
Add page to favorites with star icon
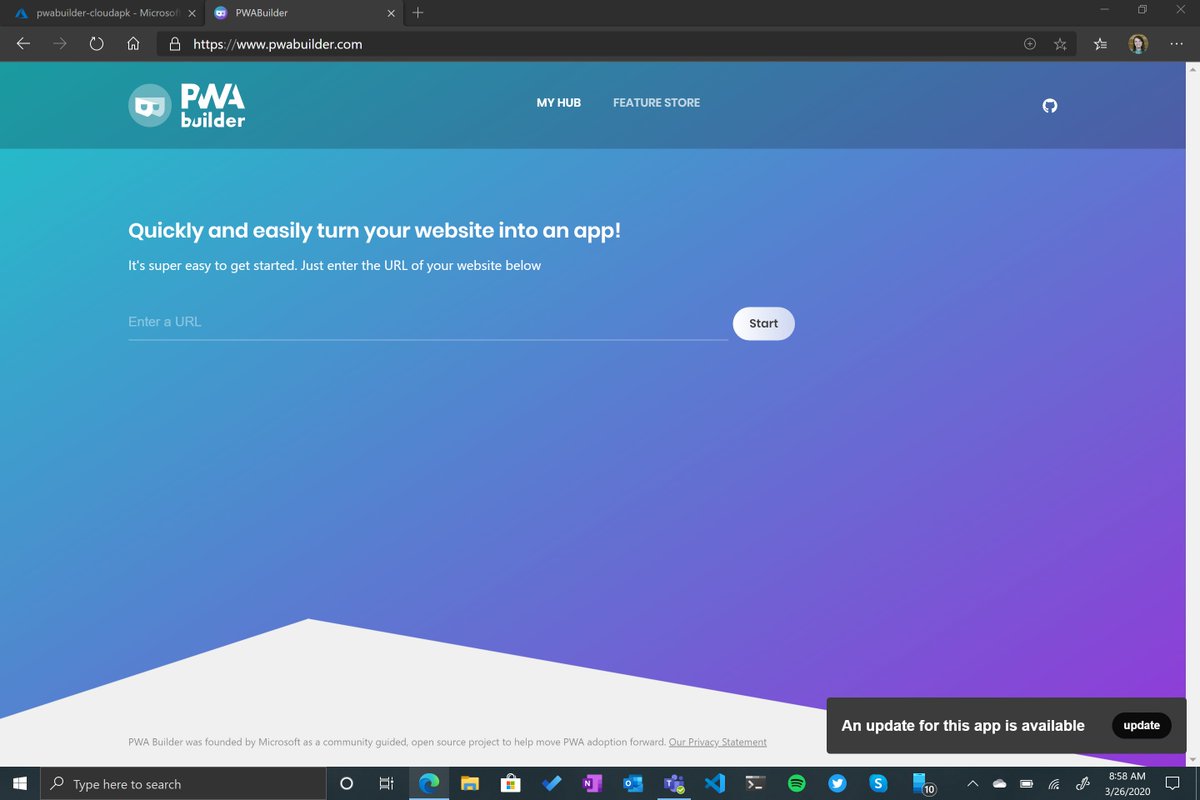pos(1060,44)
